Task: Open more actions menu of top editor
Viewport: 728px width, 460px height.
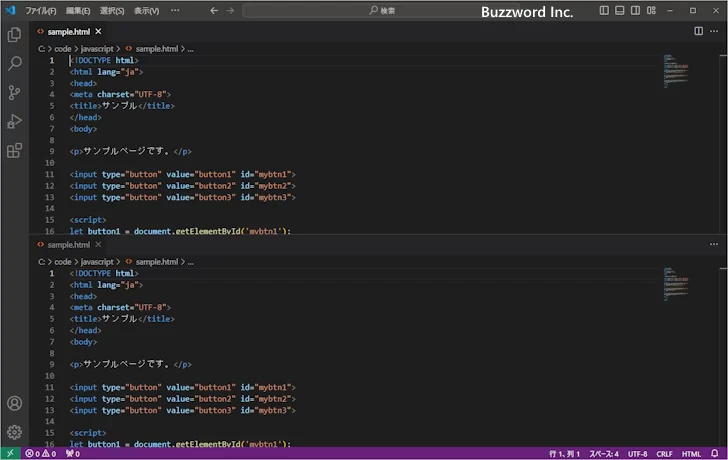Action: coord(713,31)
